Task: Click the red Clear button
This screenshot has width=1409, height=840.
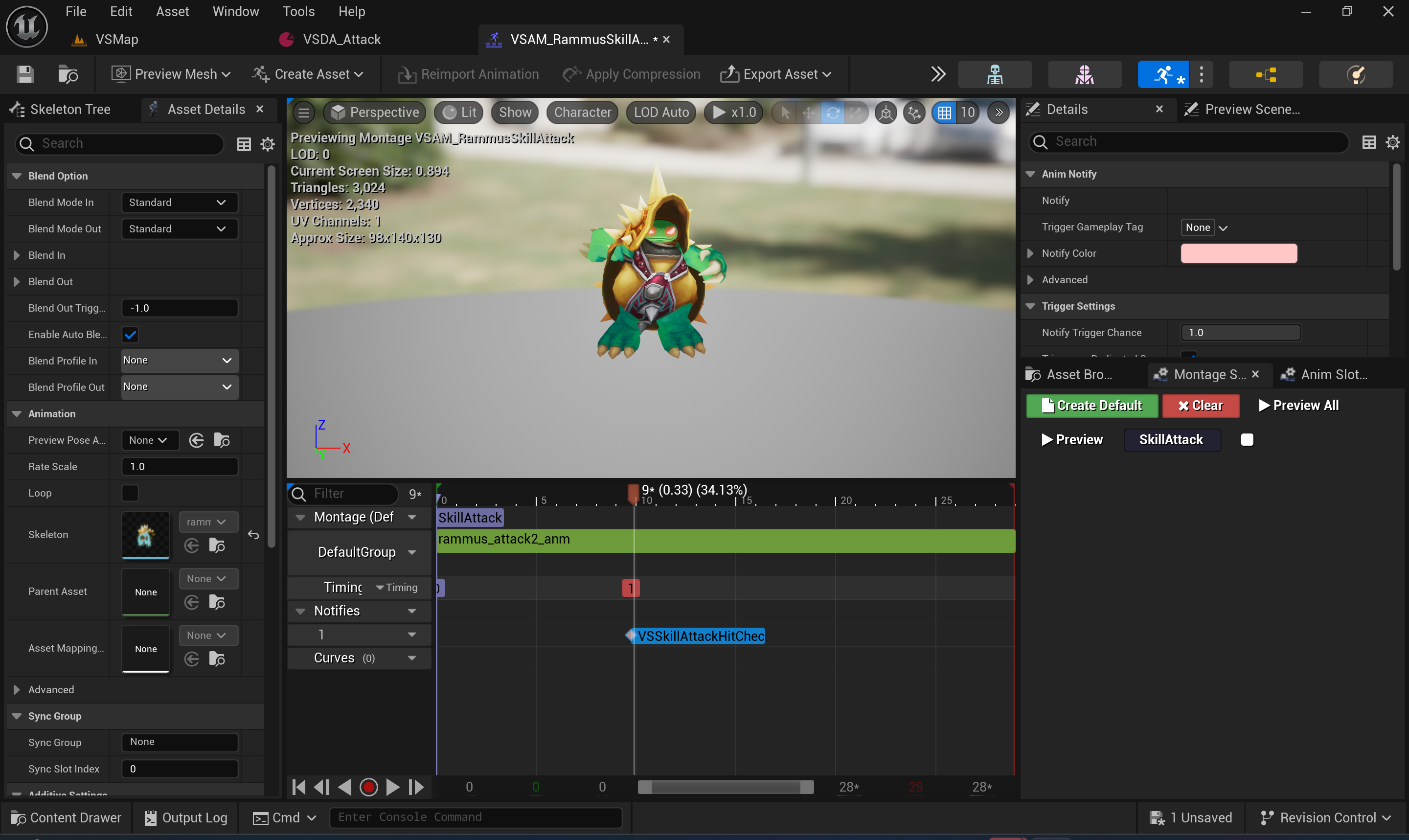Action: pyautogui.click(x=1200, y=406)
